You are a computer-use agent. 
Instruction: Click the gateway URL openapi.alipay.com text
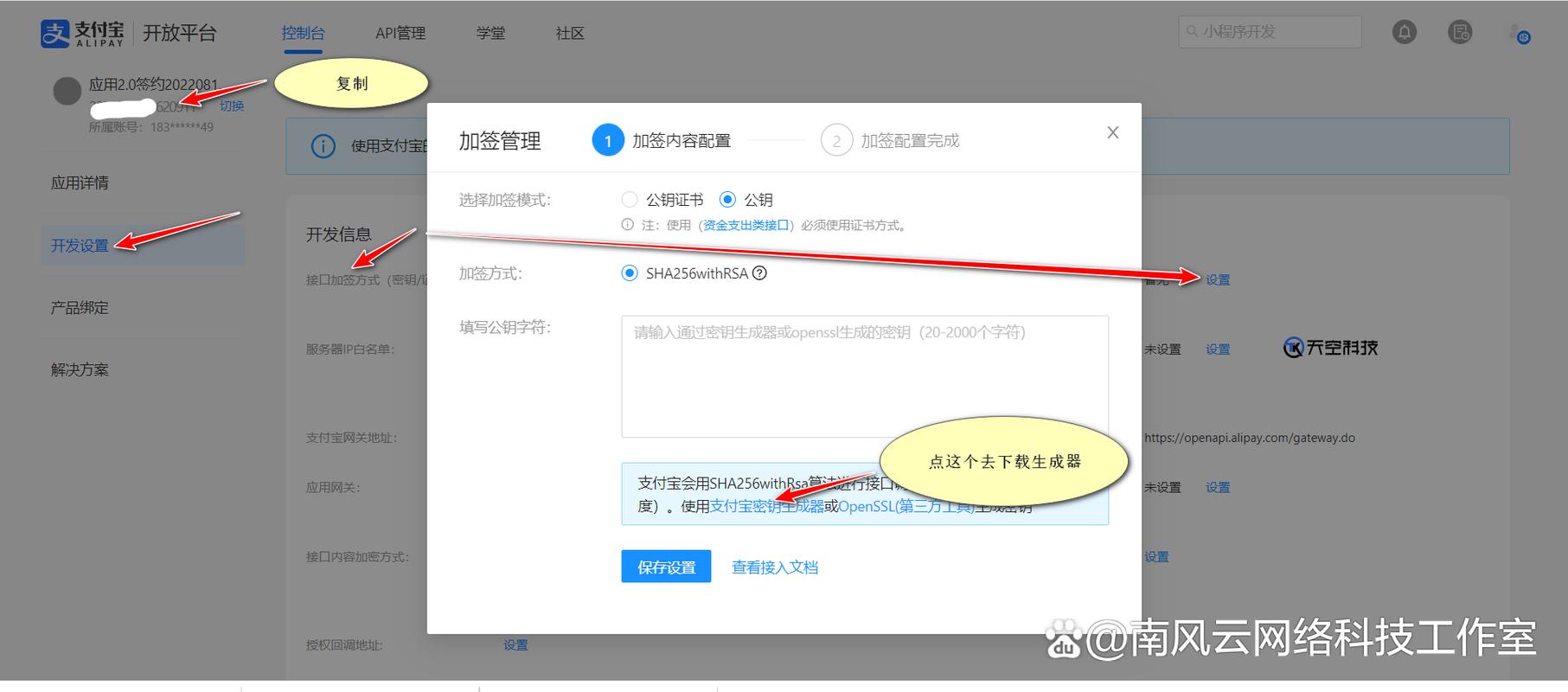click(x=1250, y=438)
